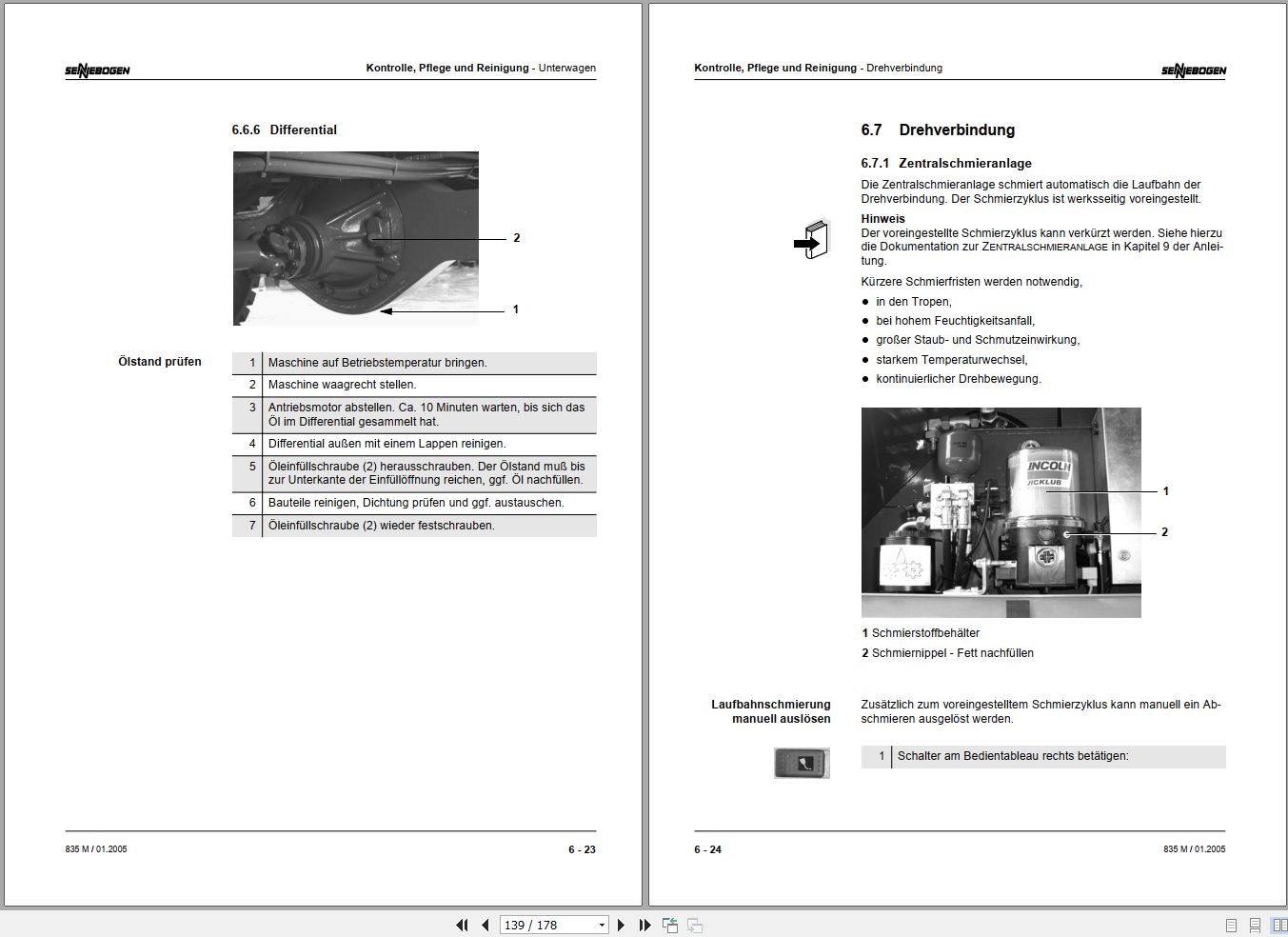
Task: Click the differential photo on left page
Action: tap(355, 237)
